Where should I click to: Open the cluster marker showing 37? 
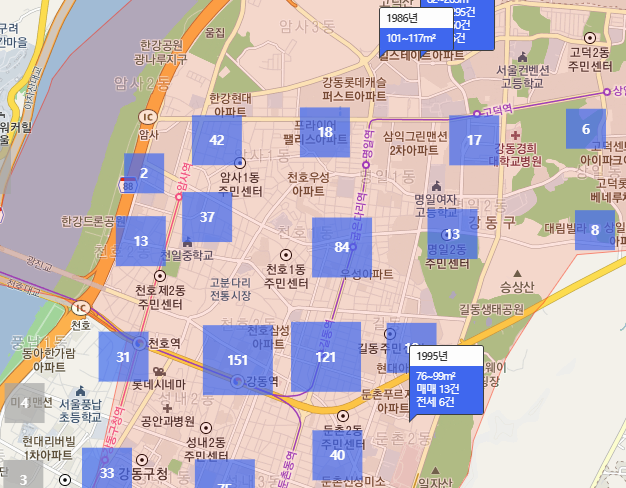(x=207, y=217)
